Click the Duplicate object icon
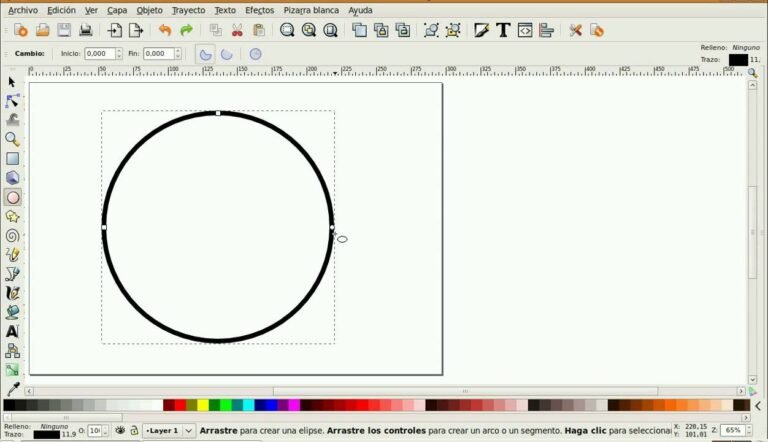768x442 pixels. coord(359,30)
